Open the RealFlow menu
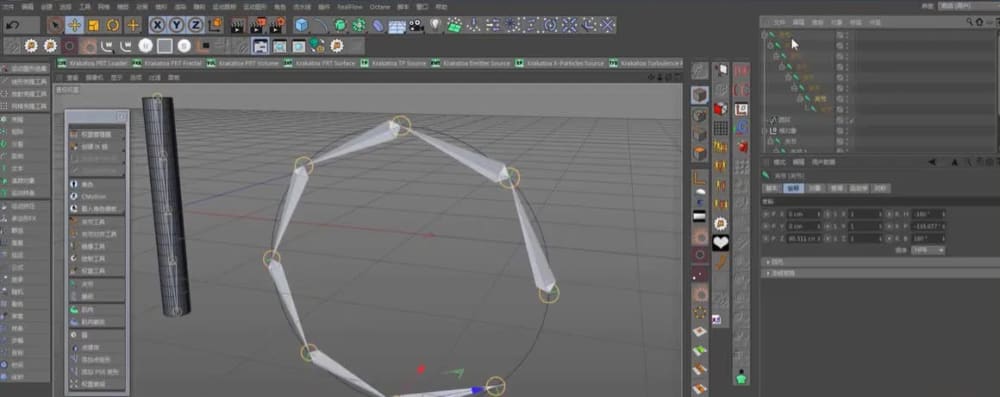Screen dimensions: 1000x397 click(x=349, y=6)
